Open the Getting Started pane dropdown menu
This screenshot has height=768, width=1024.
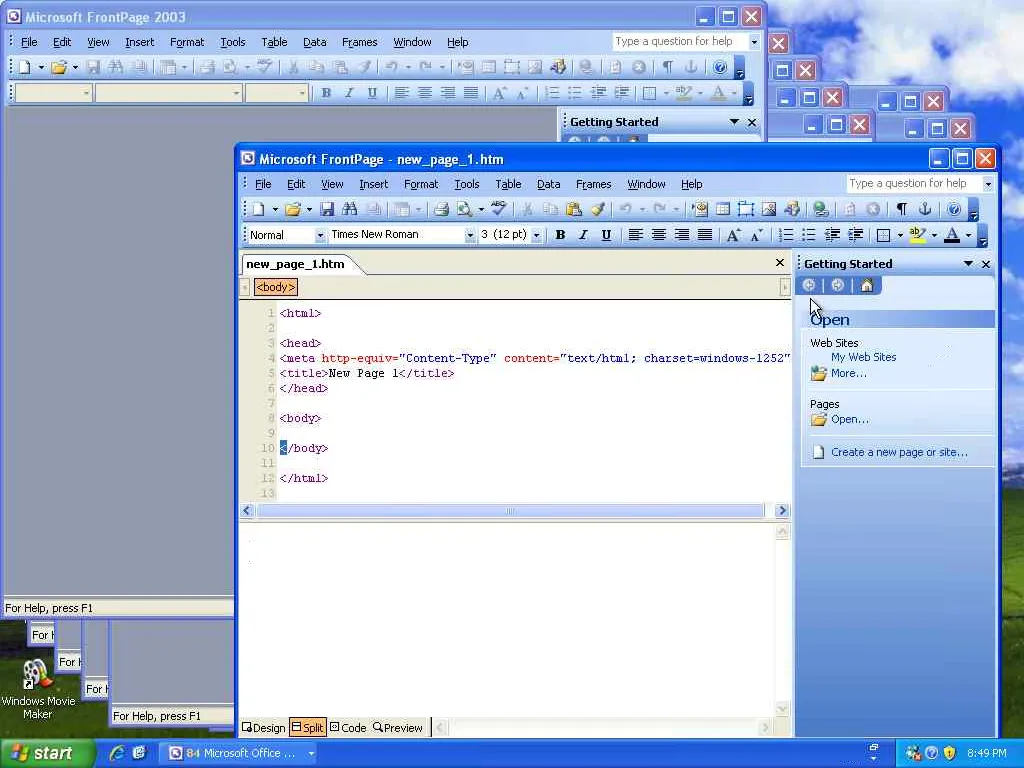coord(968,264)
